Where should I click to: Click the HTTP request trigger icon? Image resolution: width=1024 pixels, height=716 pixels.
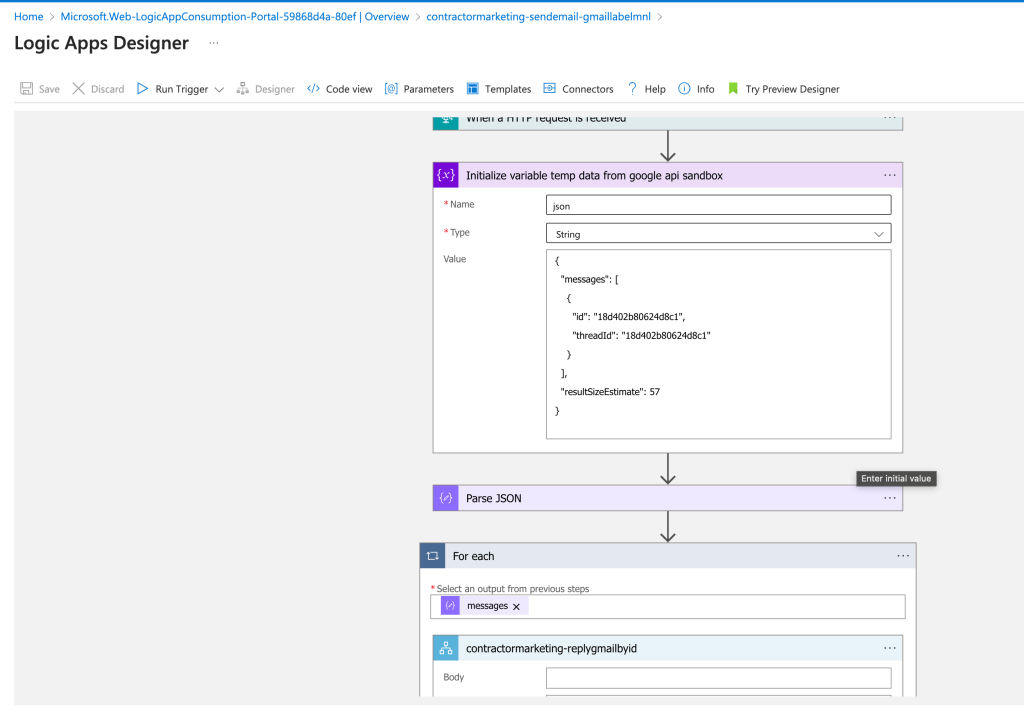pyautogui.click(x=446, y=121)
